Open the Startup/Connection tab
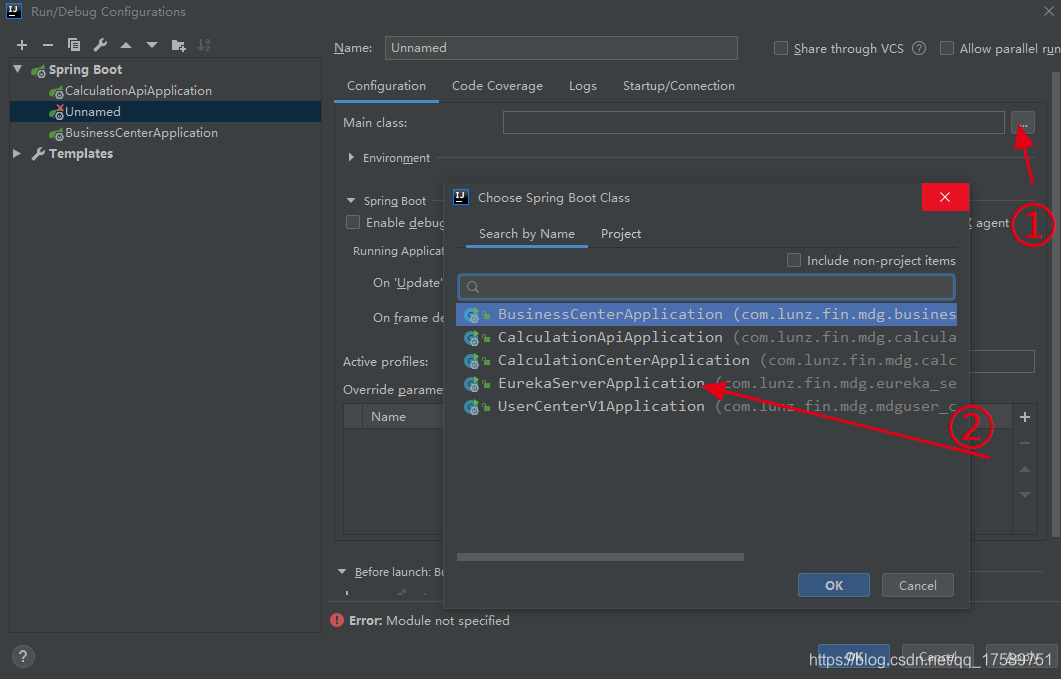 pyautogui.click(x=679, y=86)
